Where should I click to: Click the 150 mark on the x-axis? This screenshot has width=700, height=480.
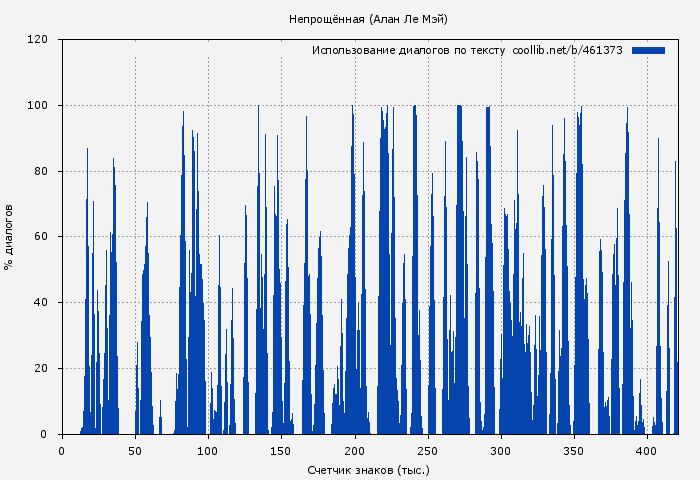click(281, 450)
